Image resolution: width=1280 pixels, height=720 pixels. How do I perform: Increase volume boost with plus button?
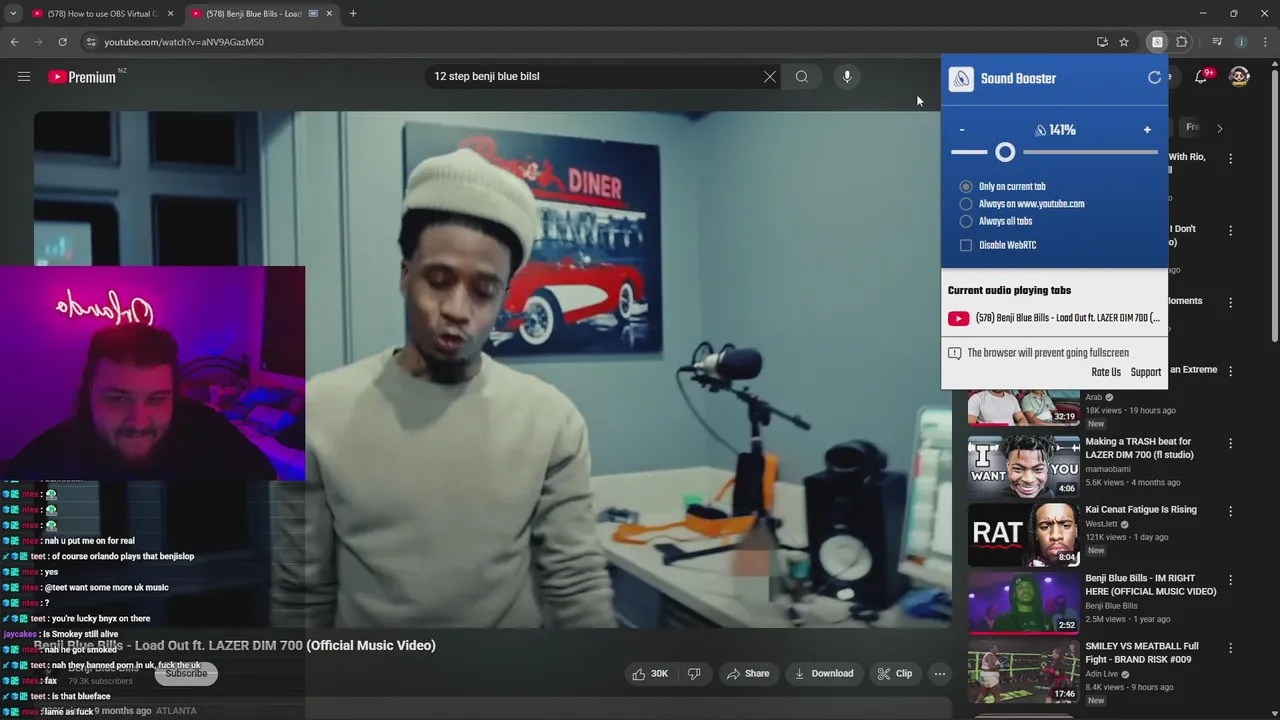point(1147,130)
